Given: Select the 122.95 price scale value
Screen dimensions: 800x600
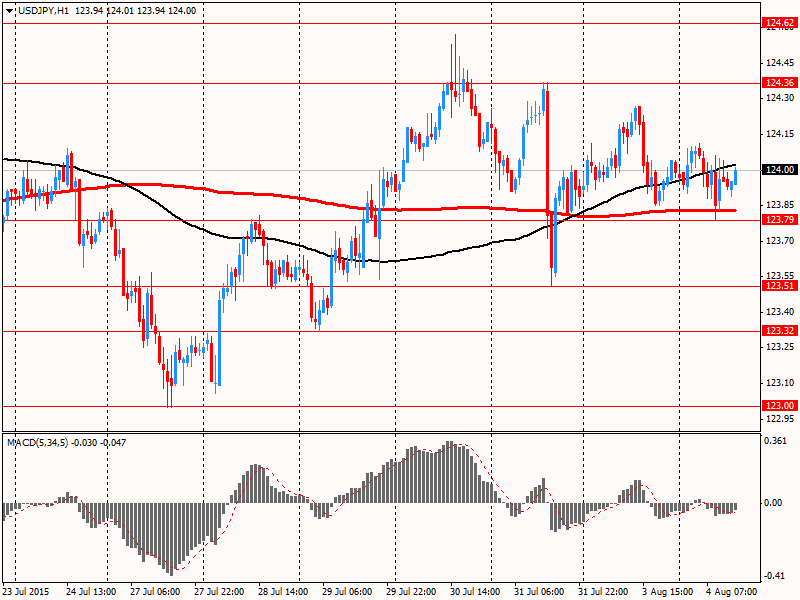Looking at the screenshot, I should click(x=780, y=419).
